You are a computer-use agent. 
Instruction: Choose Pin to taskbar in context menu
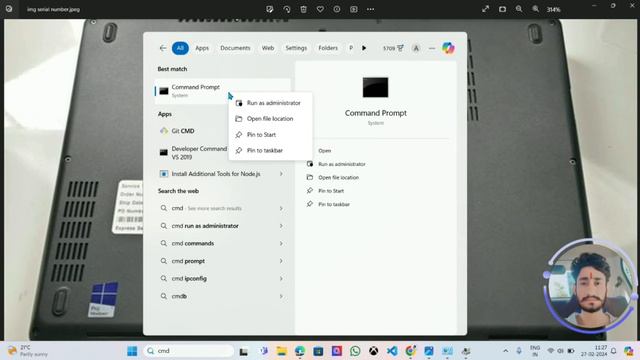tap(270, 151)
